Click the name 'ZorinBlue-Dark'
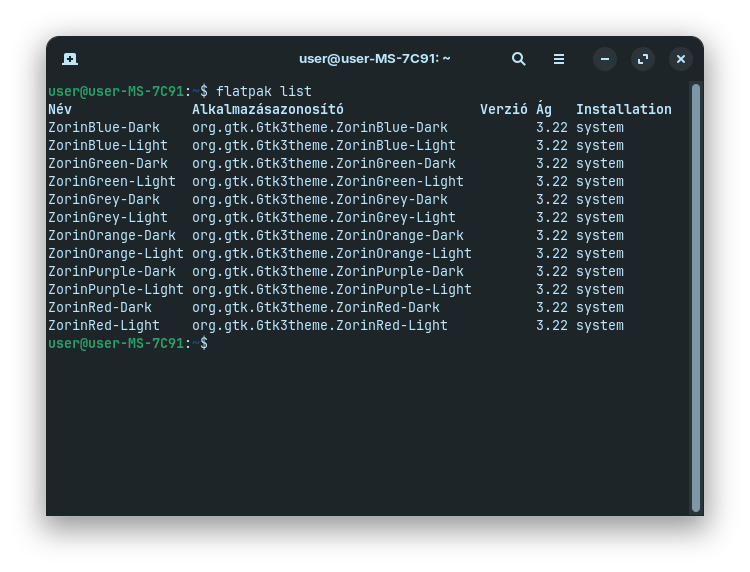This screenshot has height=572, width=750. pyautogui.click(x=104, y=127)
